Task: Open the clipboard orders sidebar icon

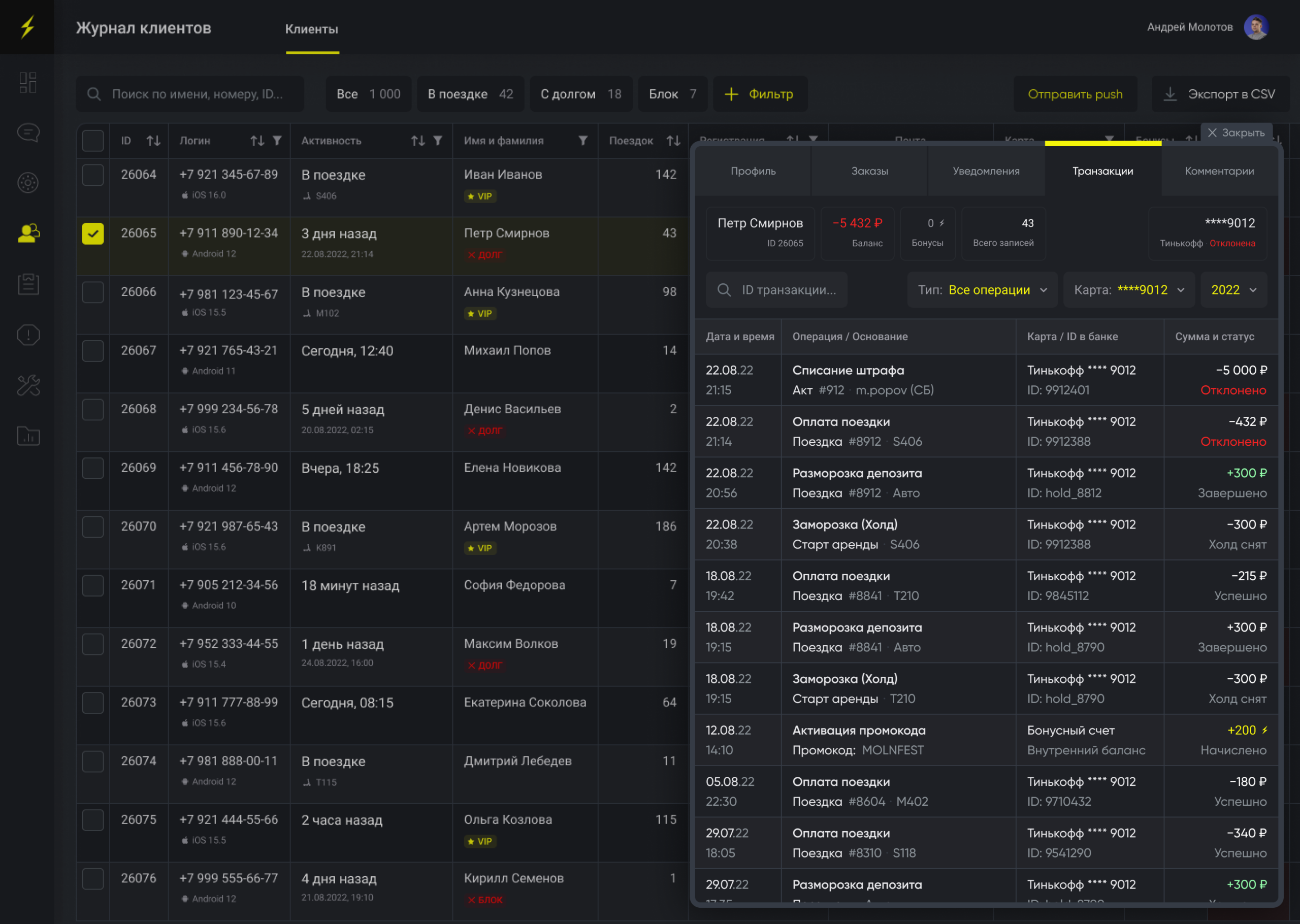Action: coord(28,284)
